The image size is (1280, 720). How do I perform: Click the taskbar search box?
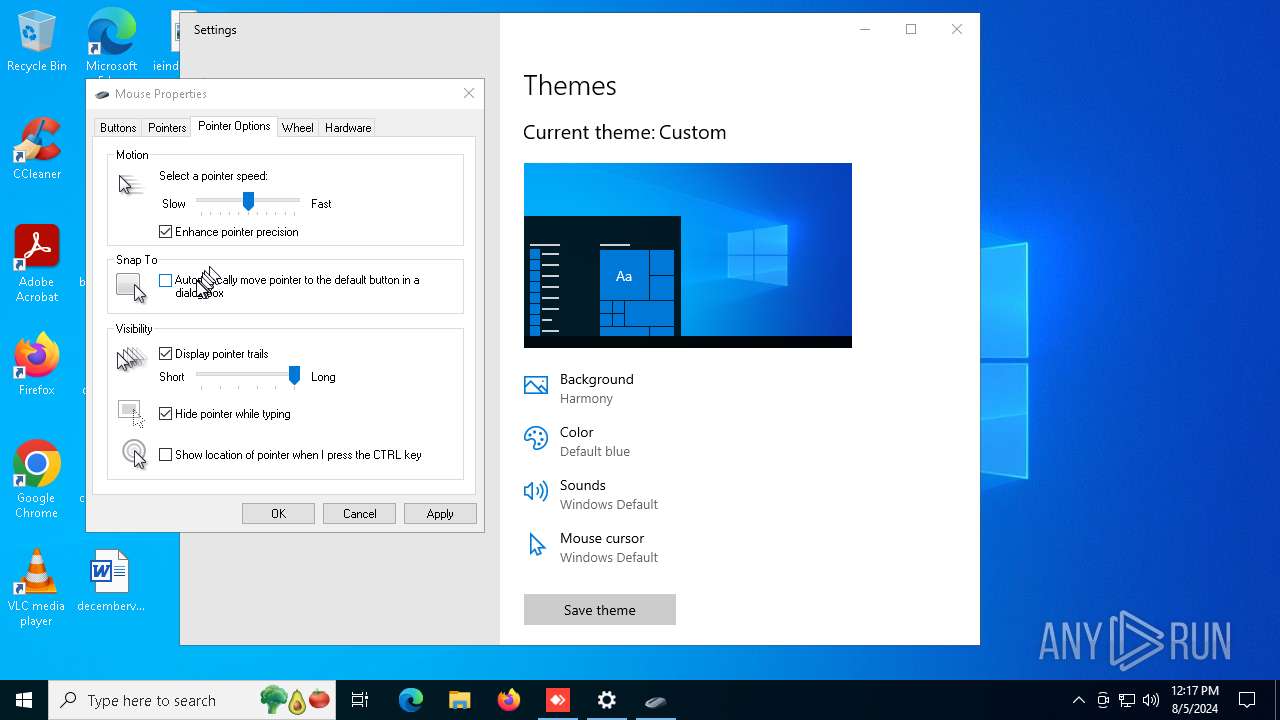tap(194, 700)
